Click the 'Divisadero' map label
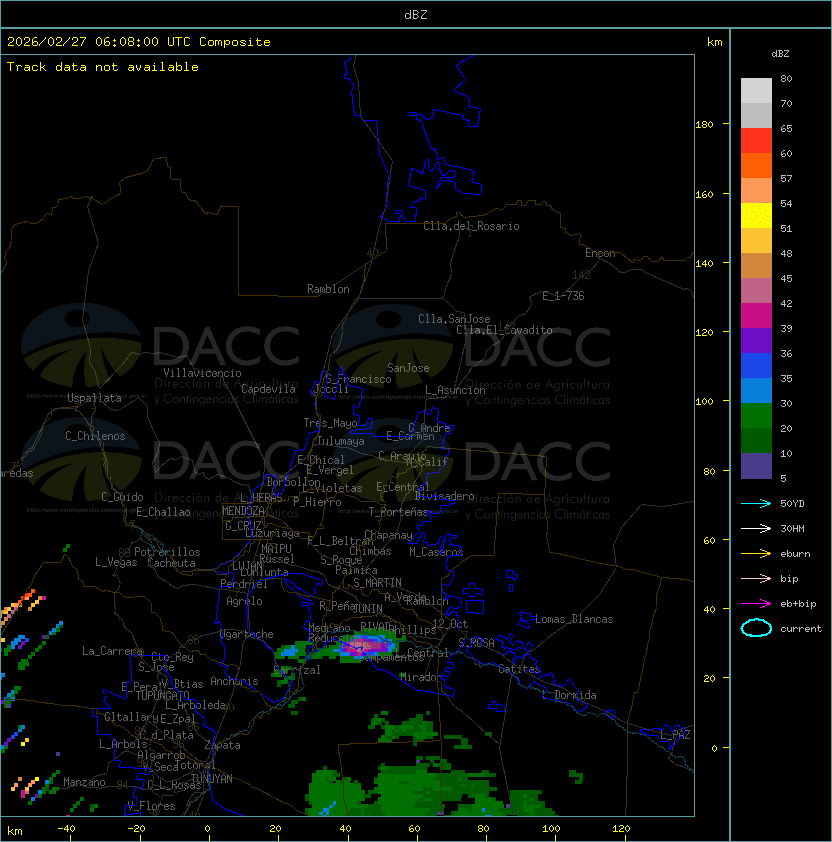Screen dimensions: 832x842 coord(444,496)
